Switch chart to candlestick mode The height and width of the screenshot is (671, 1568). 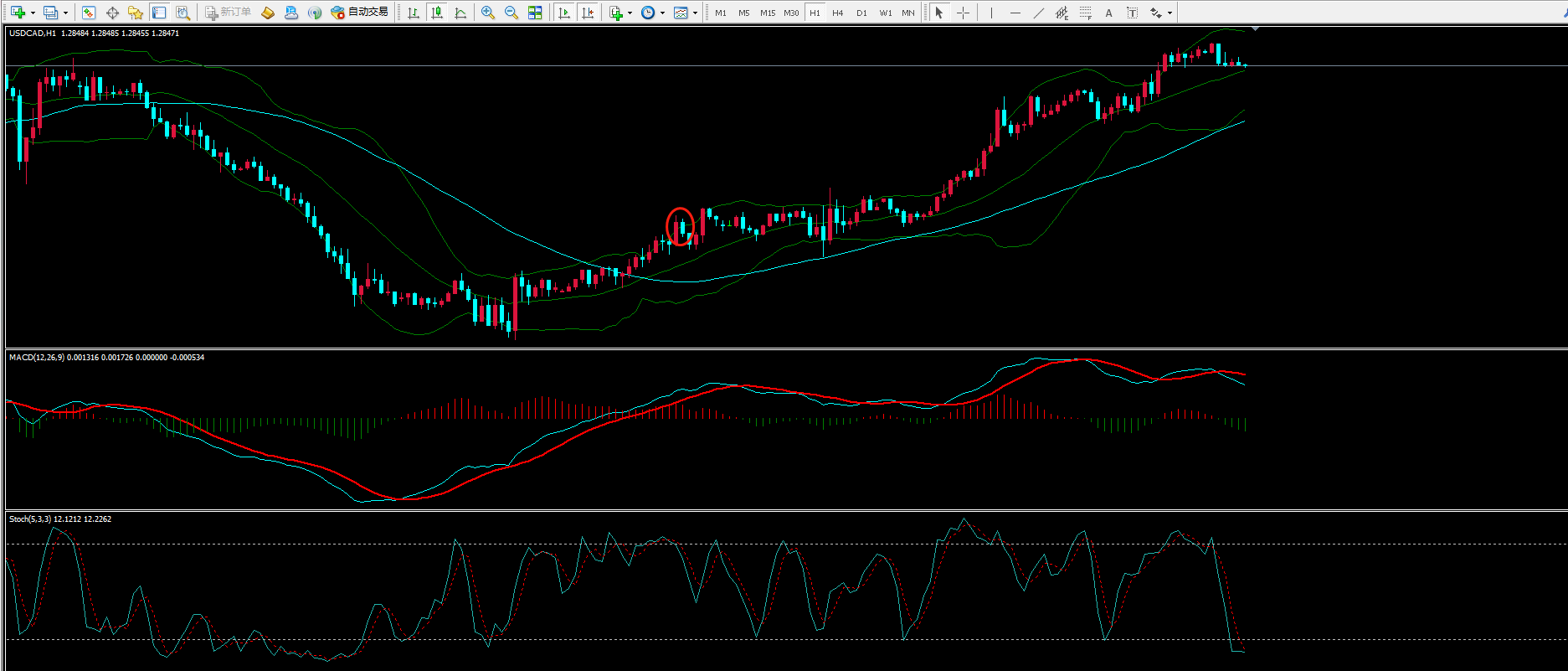437,13
